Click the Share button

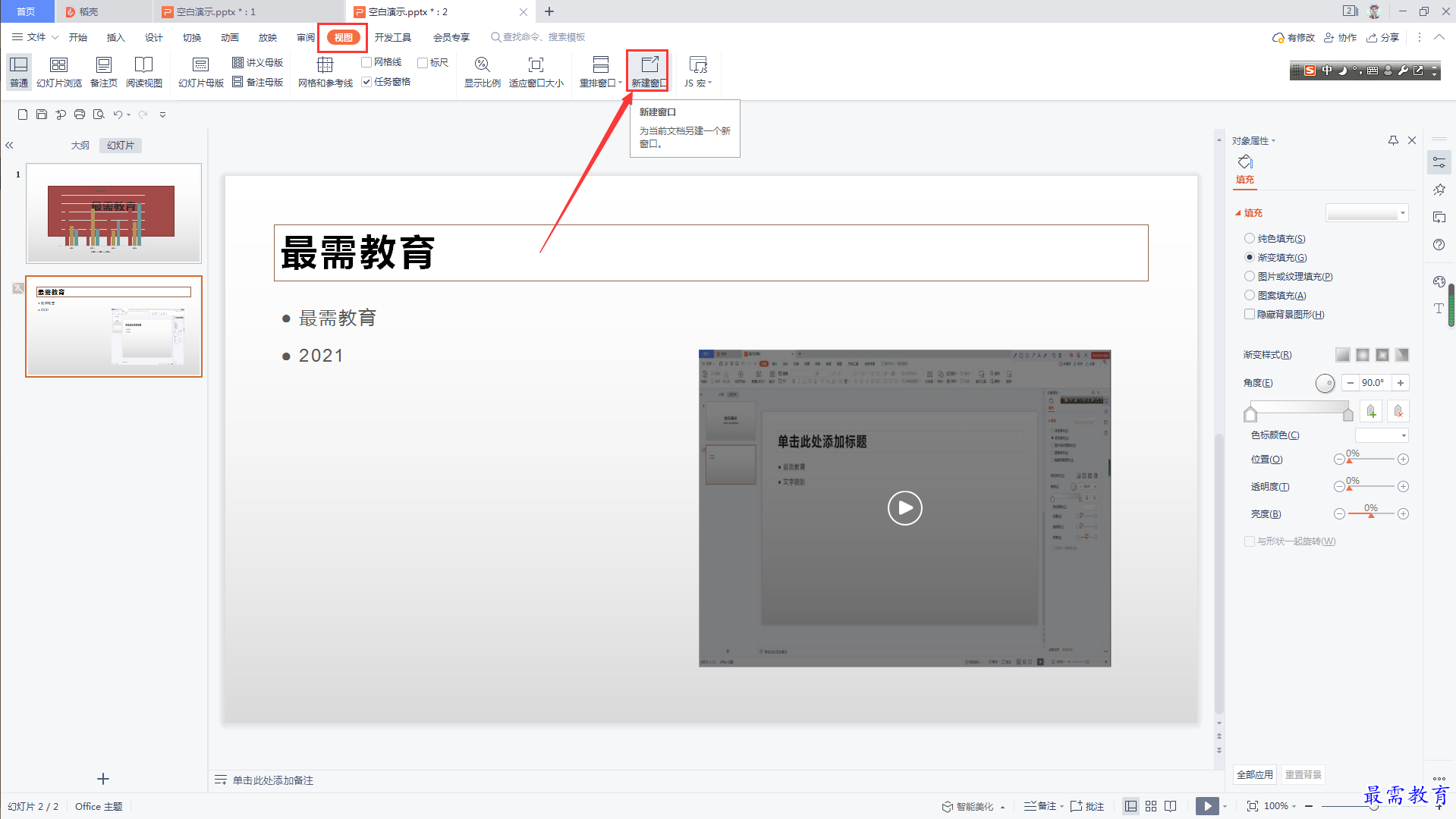point(1383,37)
